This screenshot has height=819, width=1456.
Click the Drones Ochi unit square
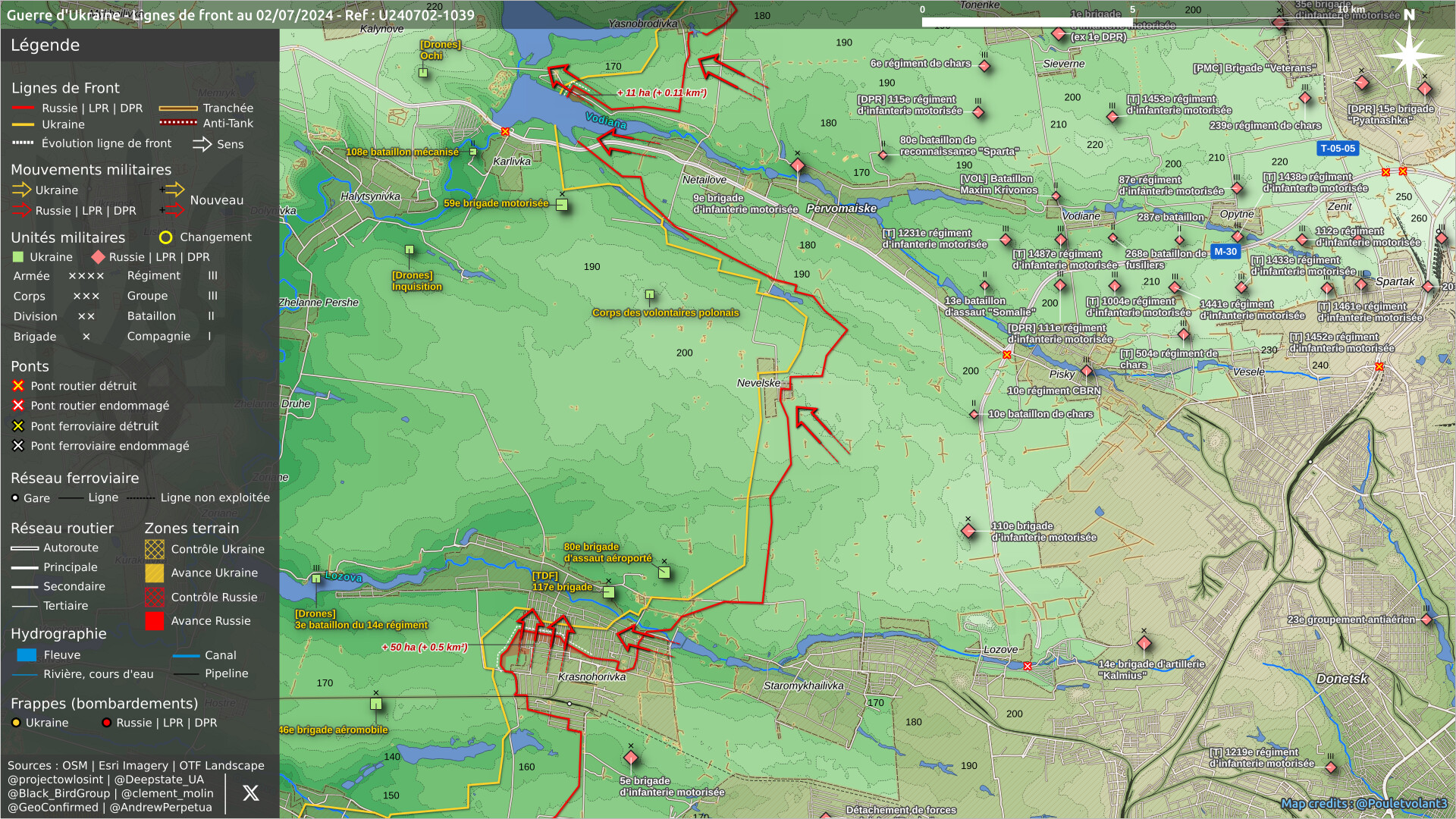423,73
